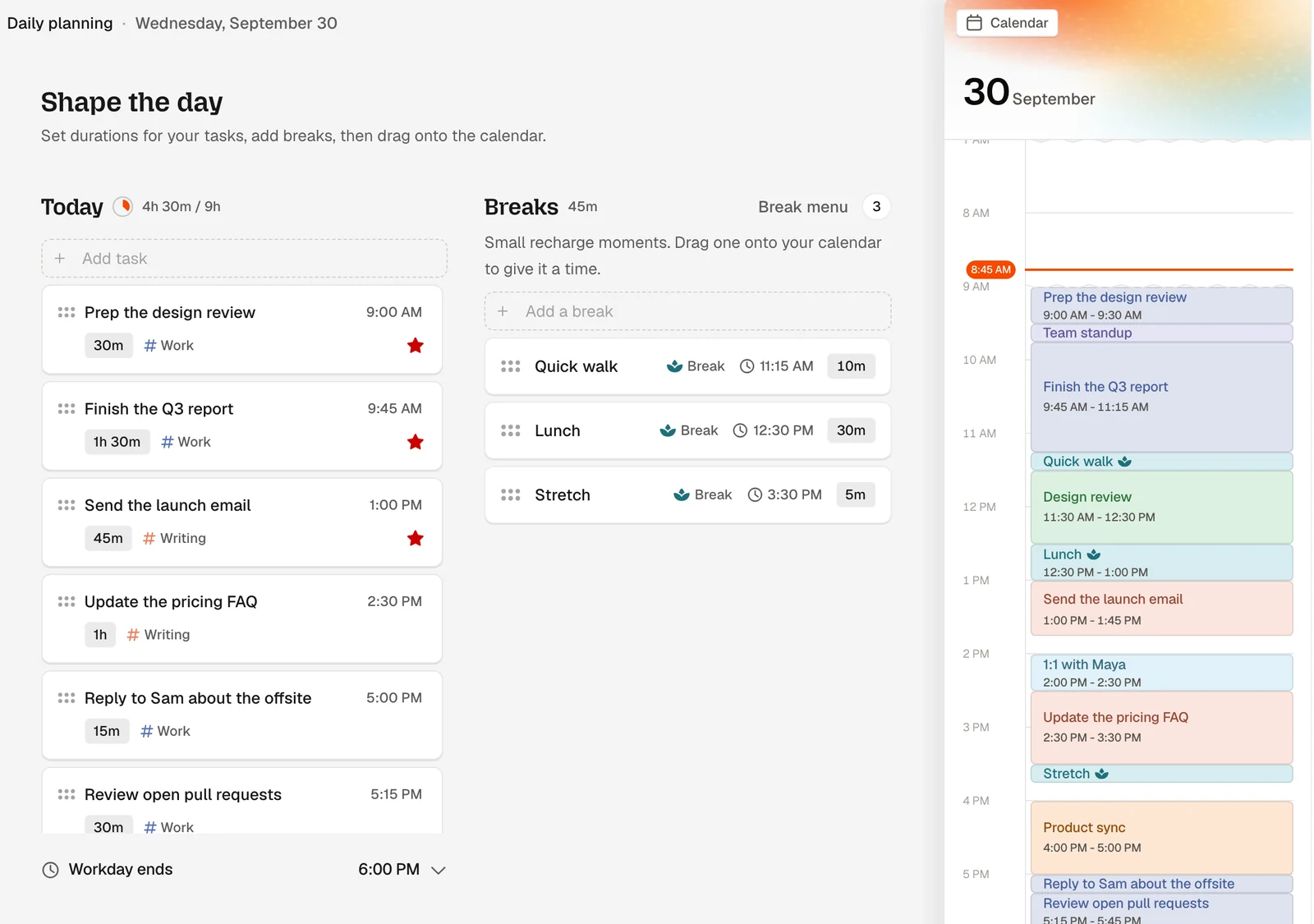The height and width of the screenshot is (924, 1314).
Task: Change 45m duration on Send the launch email
Action: click(x=108, y=539)
